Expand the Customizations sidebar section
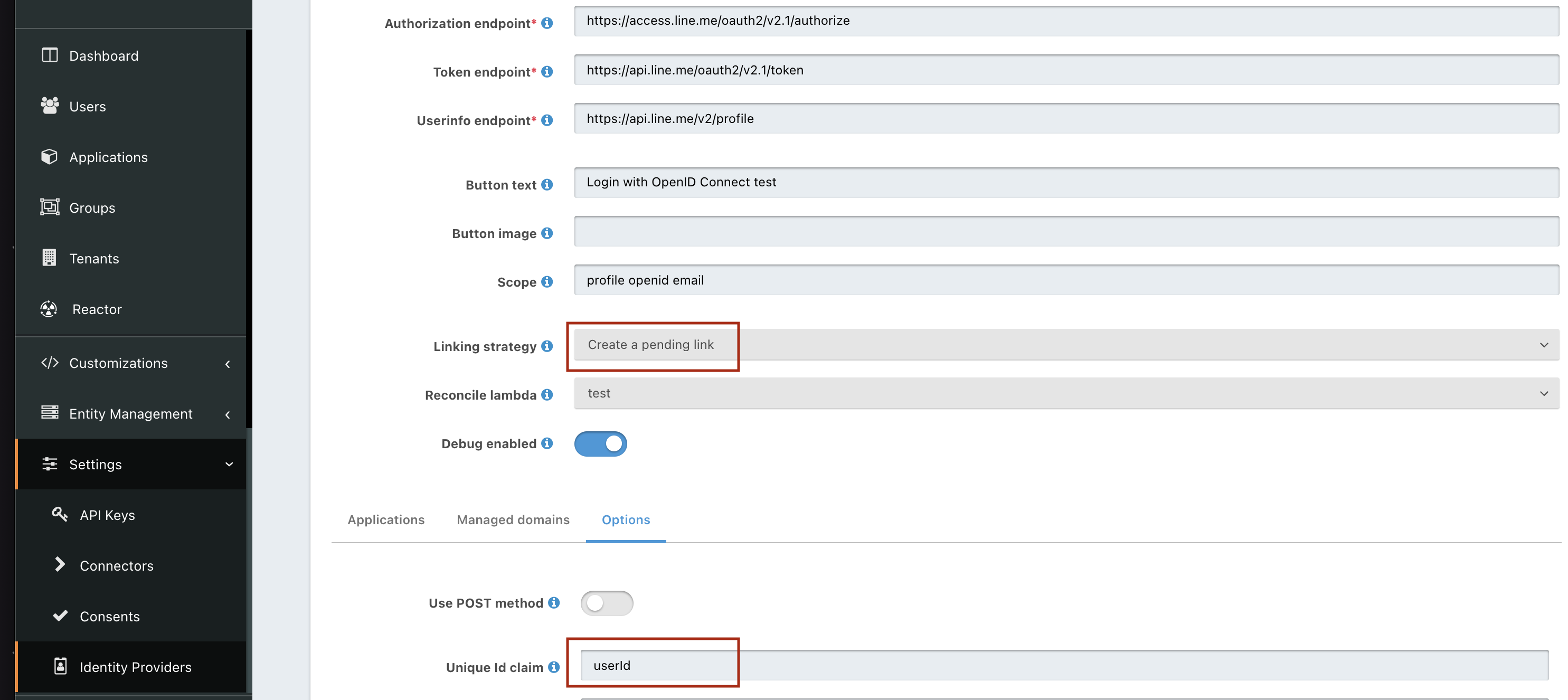The image size is (1568, 700). [119, 363]
